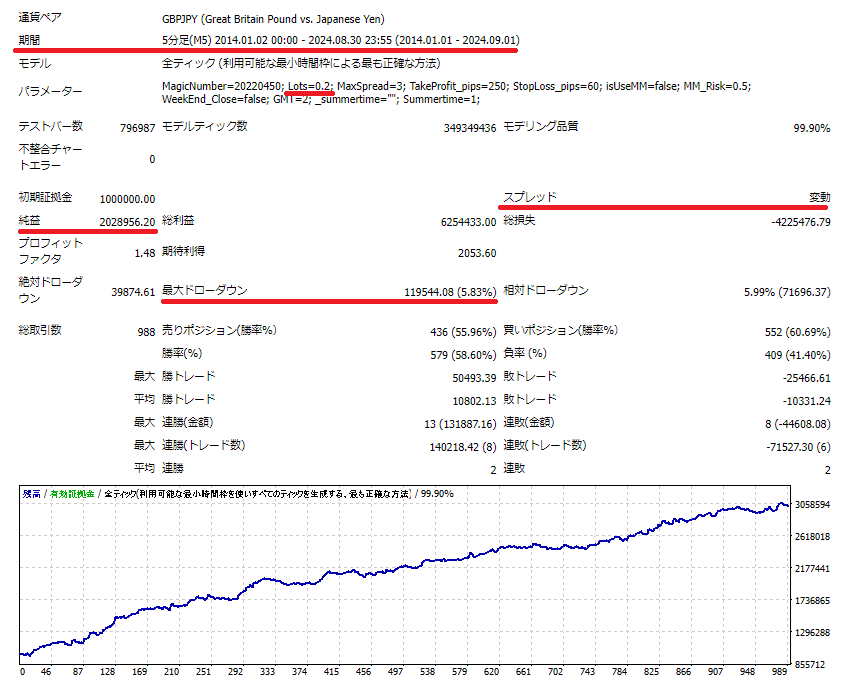The height and width of the screenshot is (685, 850).
Task: Click the test bars count 796987
Action: (x=137, y=128)
